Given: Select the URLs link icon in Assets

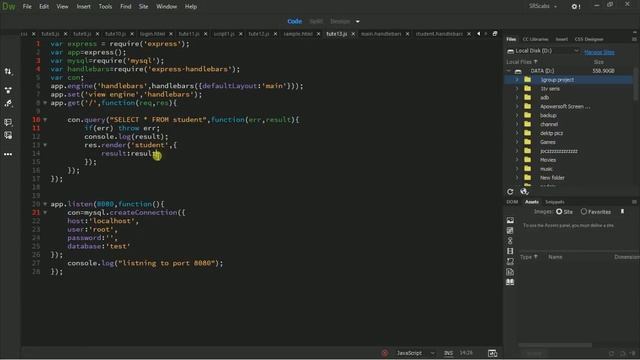Looking at the screenshot, I should (x=510, y=241).
